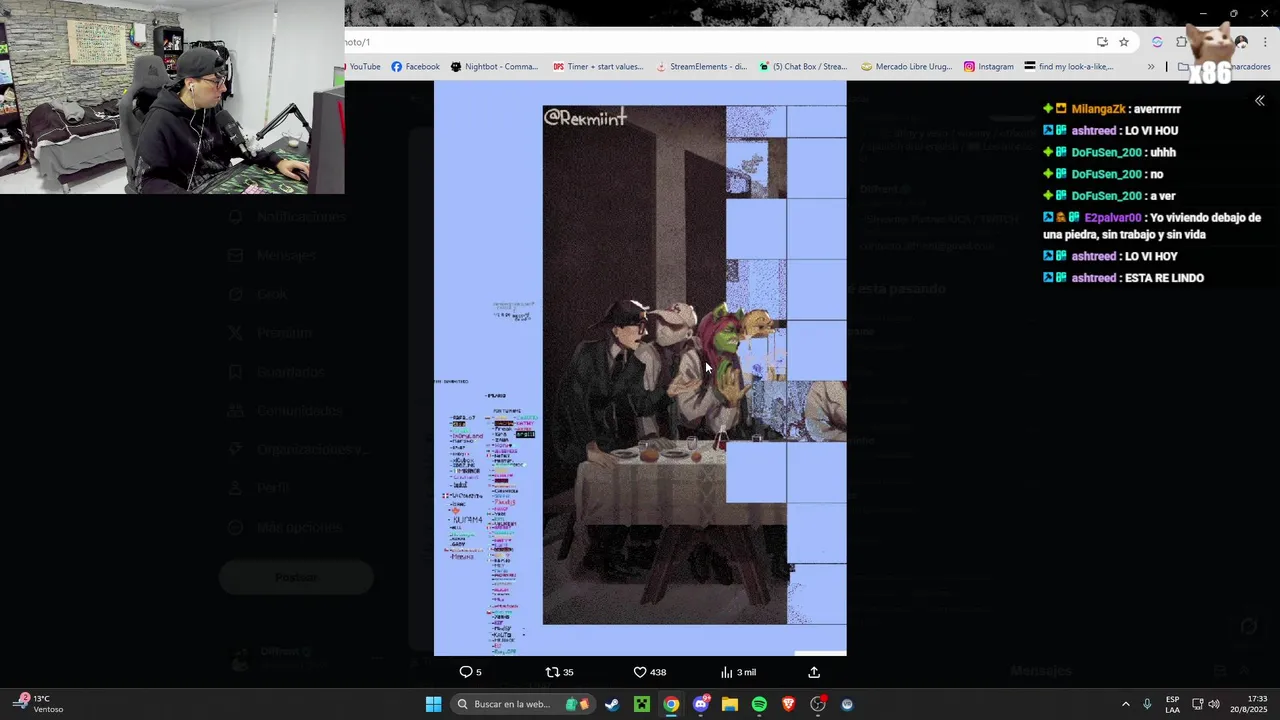Click the install app icon in address bar

[x=1102, y=42]
